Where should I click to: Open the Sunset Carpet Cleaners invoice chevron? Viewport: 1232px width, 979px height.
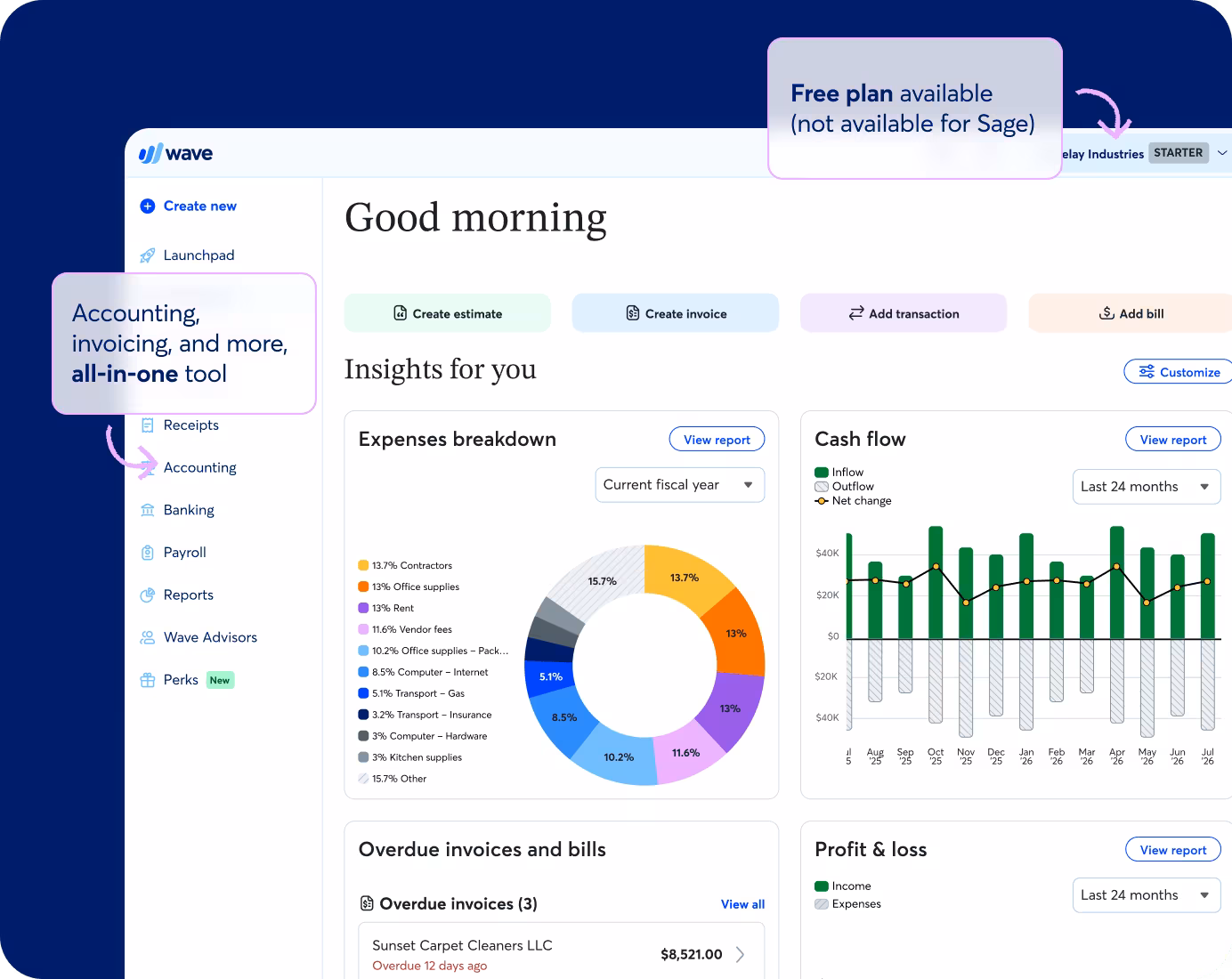pyautogui.click(x=740, y=954)
